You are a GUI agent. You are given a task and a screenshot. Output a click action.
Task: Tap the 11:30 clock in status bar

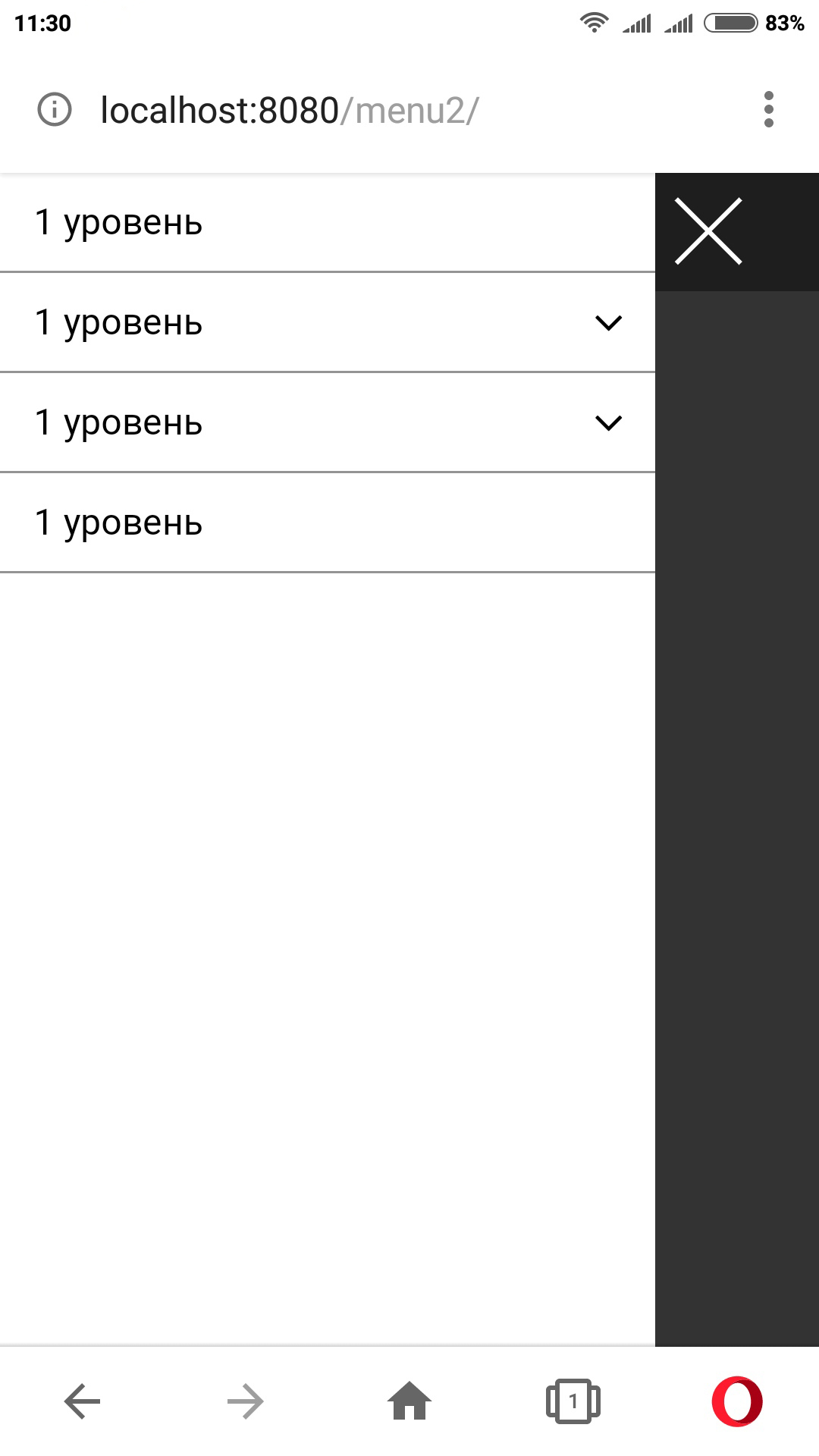(x=42, y=24)
